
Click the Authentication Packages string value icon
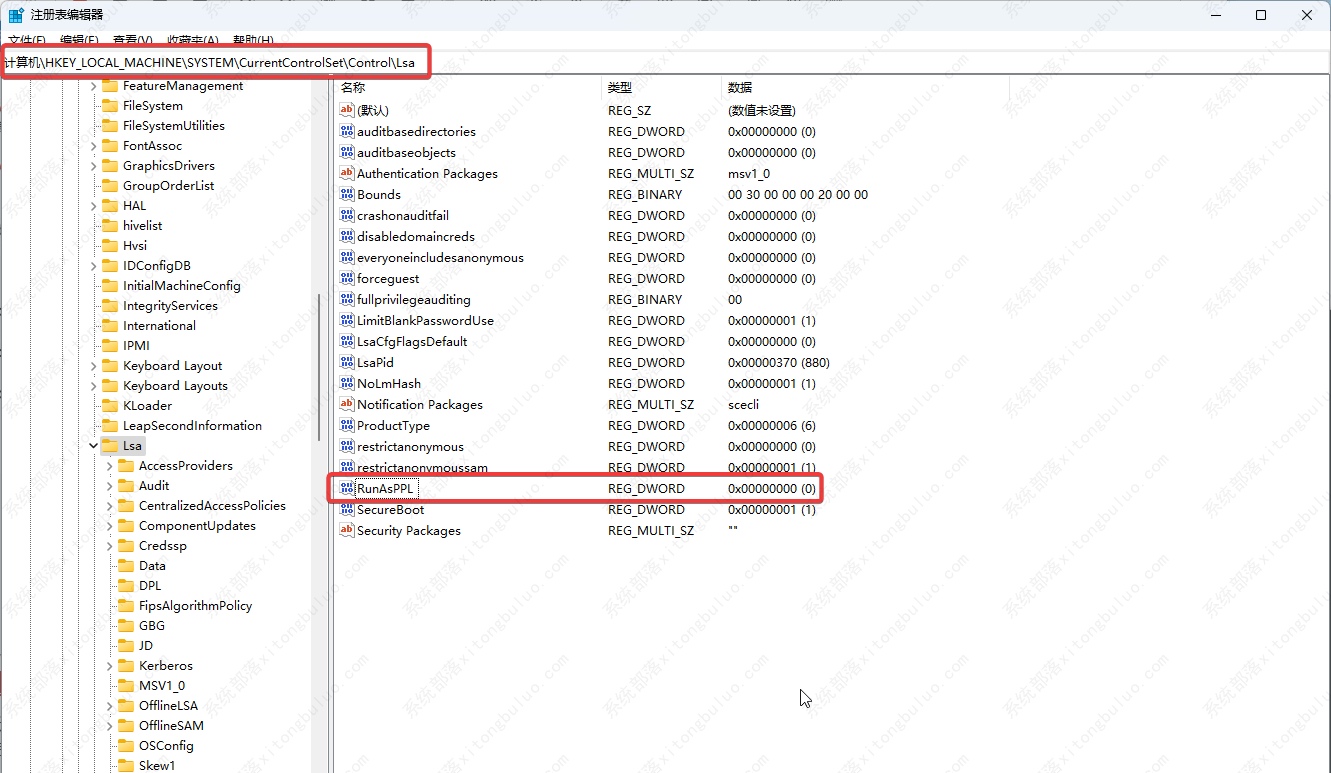pyautogui.click(x=347, y=174)
